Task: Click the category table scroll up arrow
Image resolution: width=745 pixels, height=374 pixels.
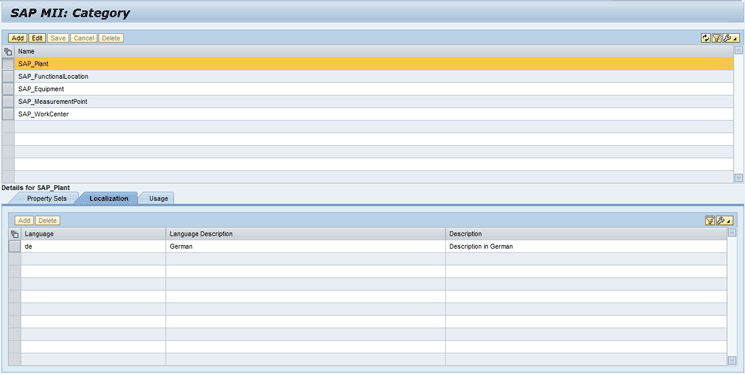Action: point(738,49)
